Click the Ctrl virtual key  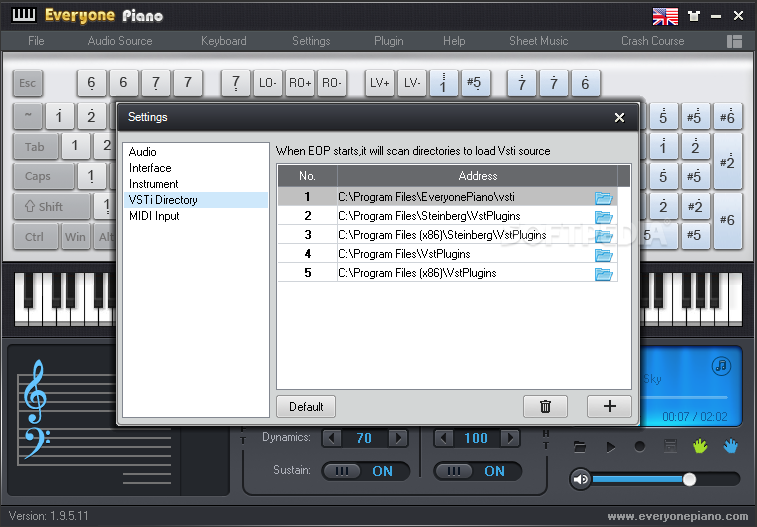[x=35, y=236]
